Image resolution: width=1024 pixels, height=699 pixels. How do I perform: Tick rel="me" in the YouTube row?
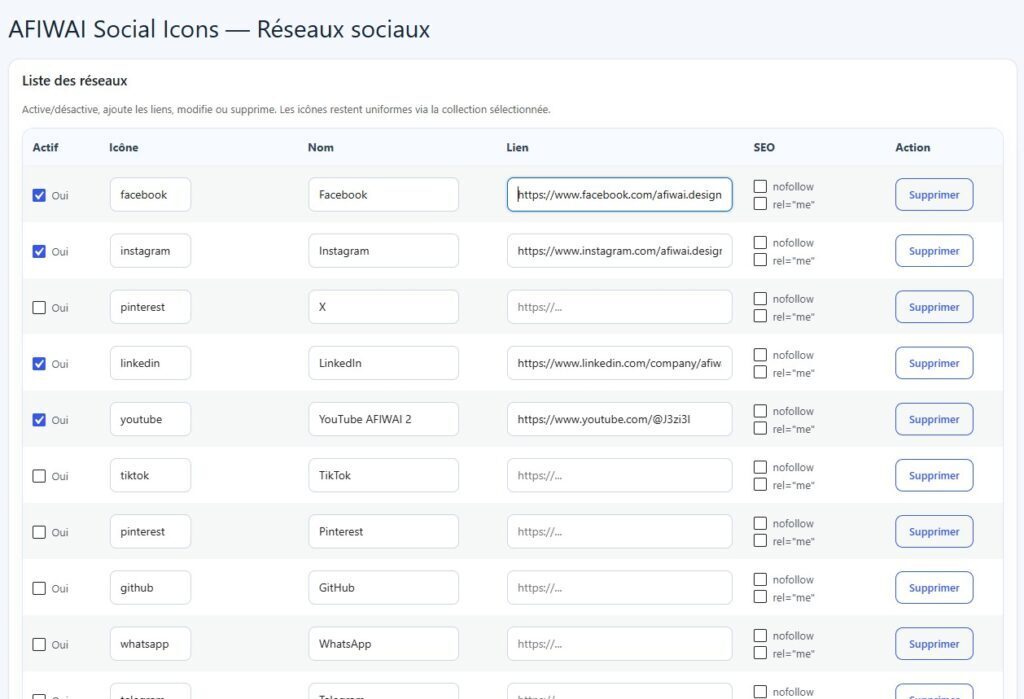coord(760,429)
